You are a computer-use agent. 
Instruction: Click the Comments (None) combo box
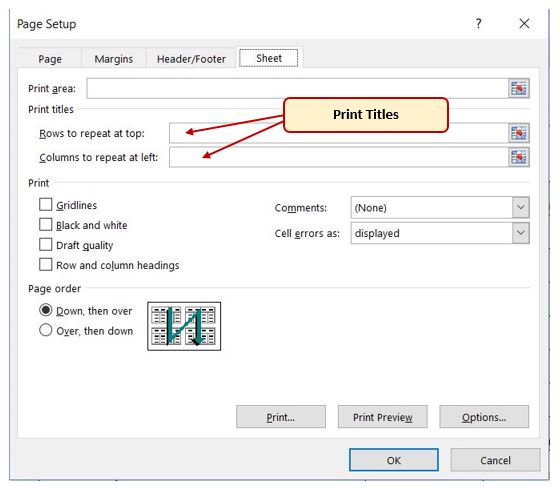pos(440,207)
